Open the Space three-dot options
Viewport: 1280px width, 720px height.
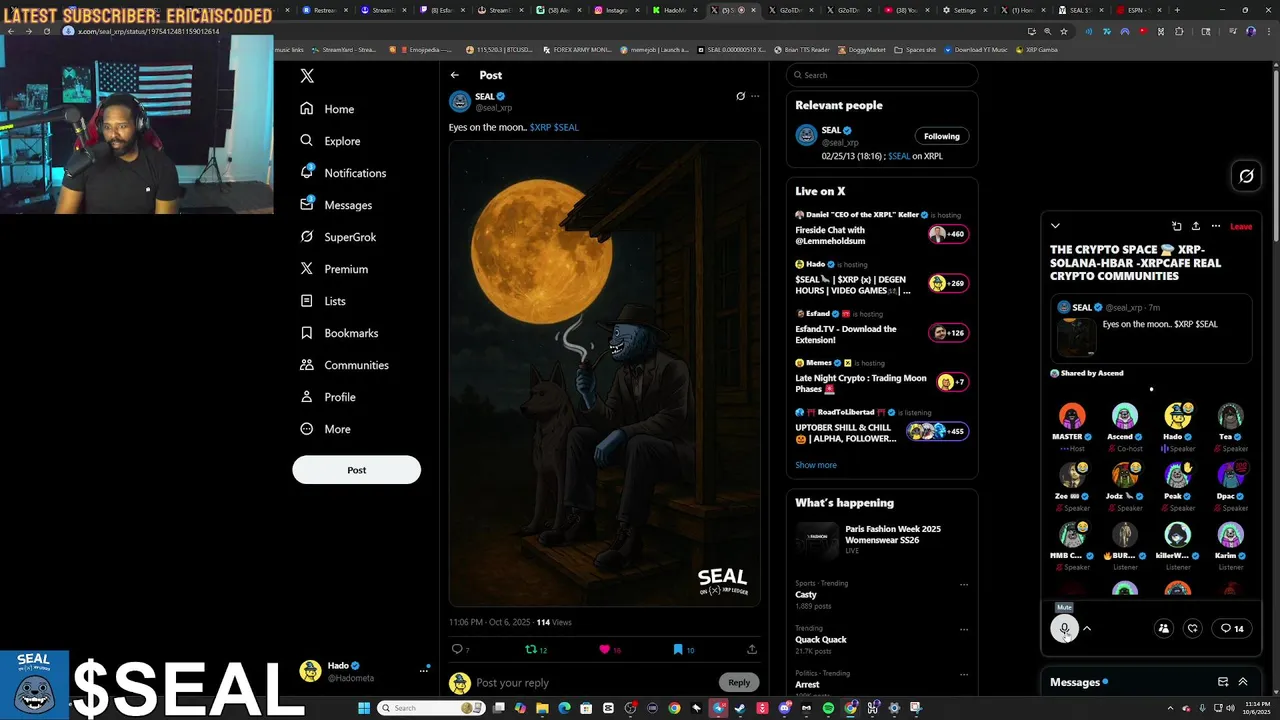(1215, 226)
